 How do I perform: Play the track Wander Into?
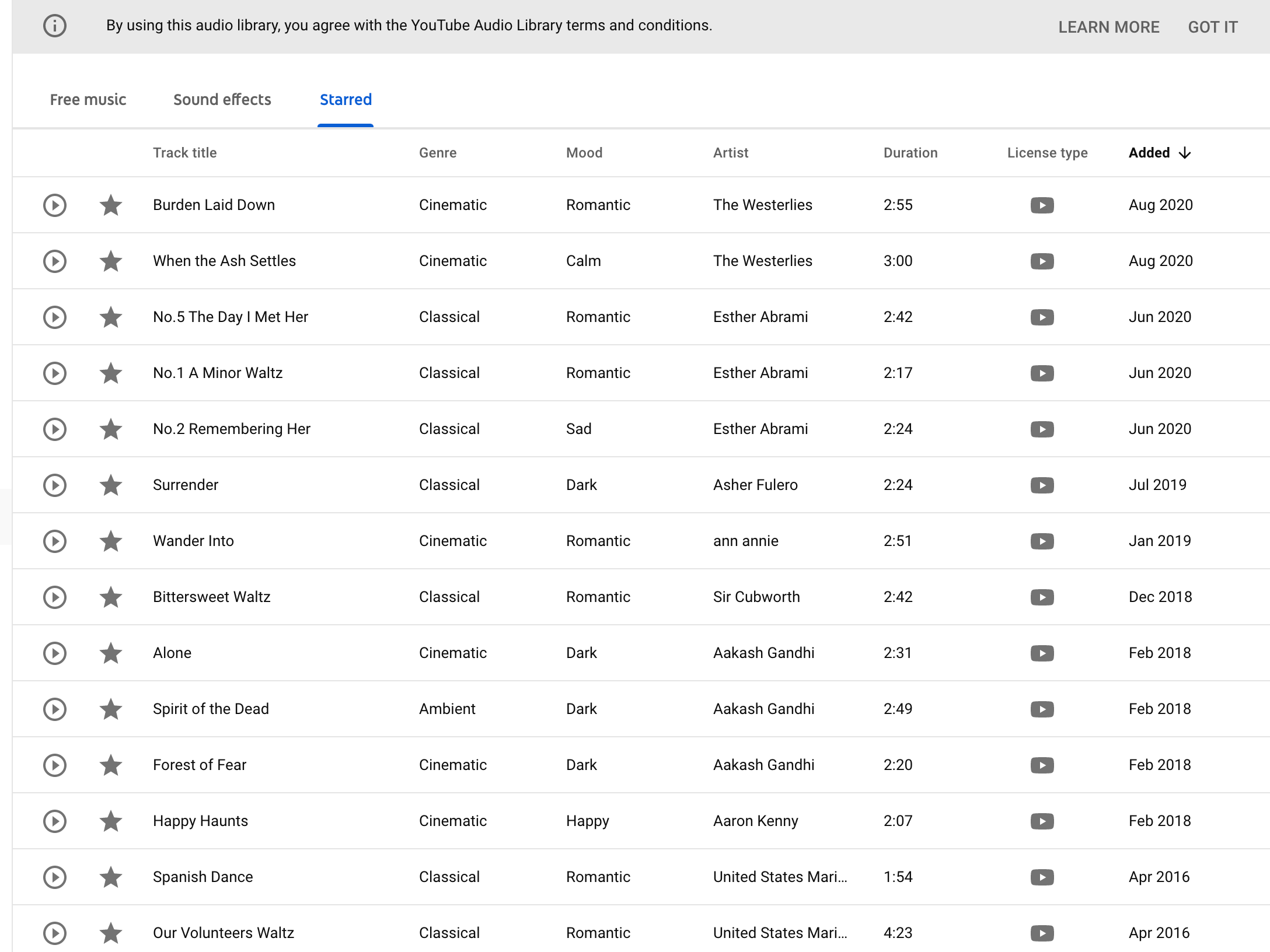[55, 541]
